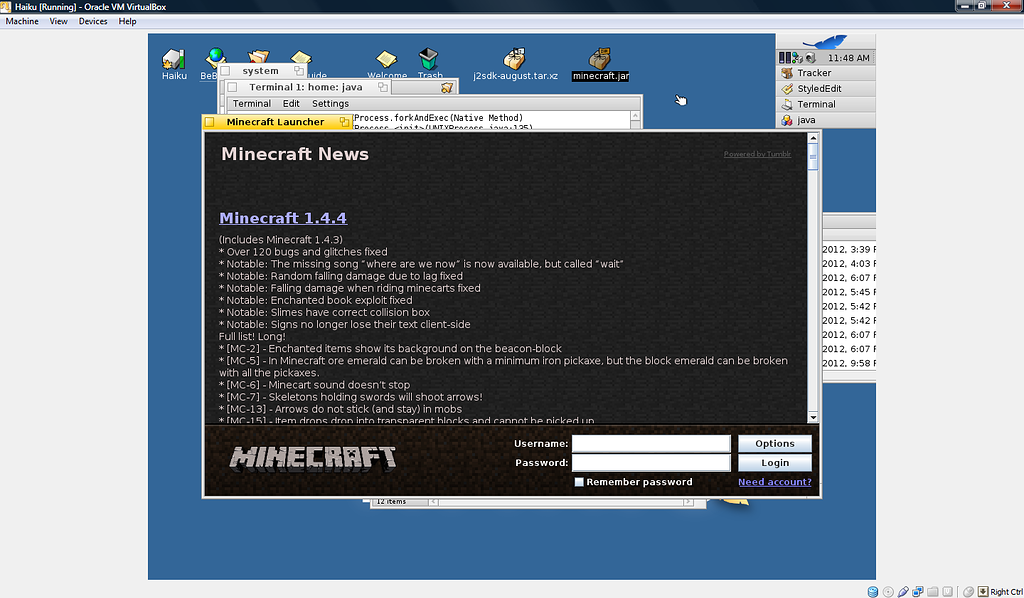This screenshot has height=598, width=1024.
Task: Open the Settings menu of Terminal 1
Action: (330, 103)
